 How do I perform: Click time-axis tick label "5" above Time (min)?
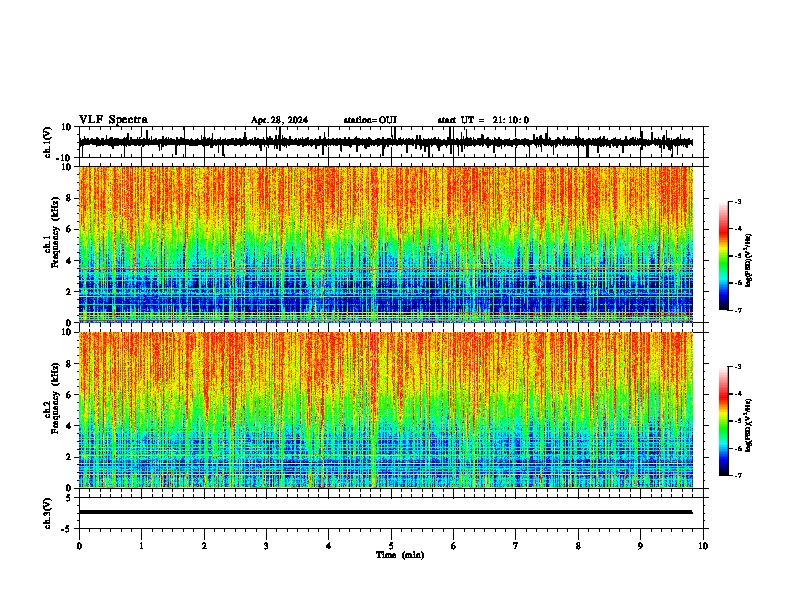click(x=391, y=546)
